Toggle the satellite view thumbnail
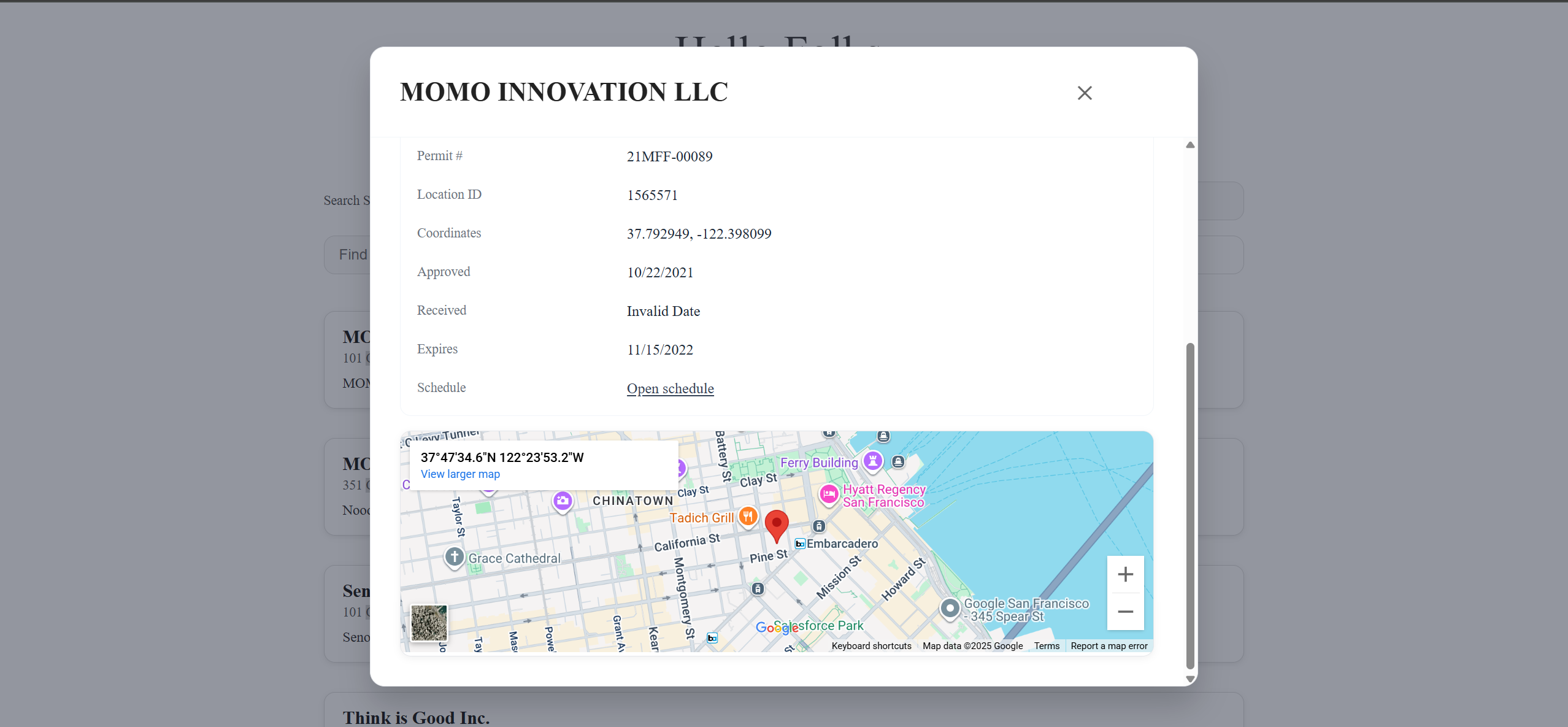 (428, 623)
